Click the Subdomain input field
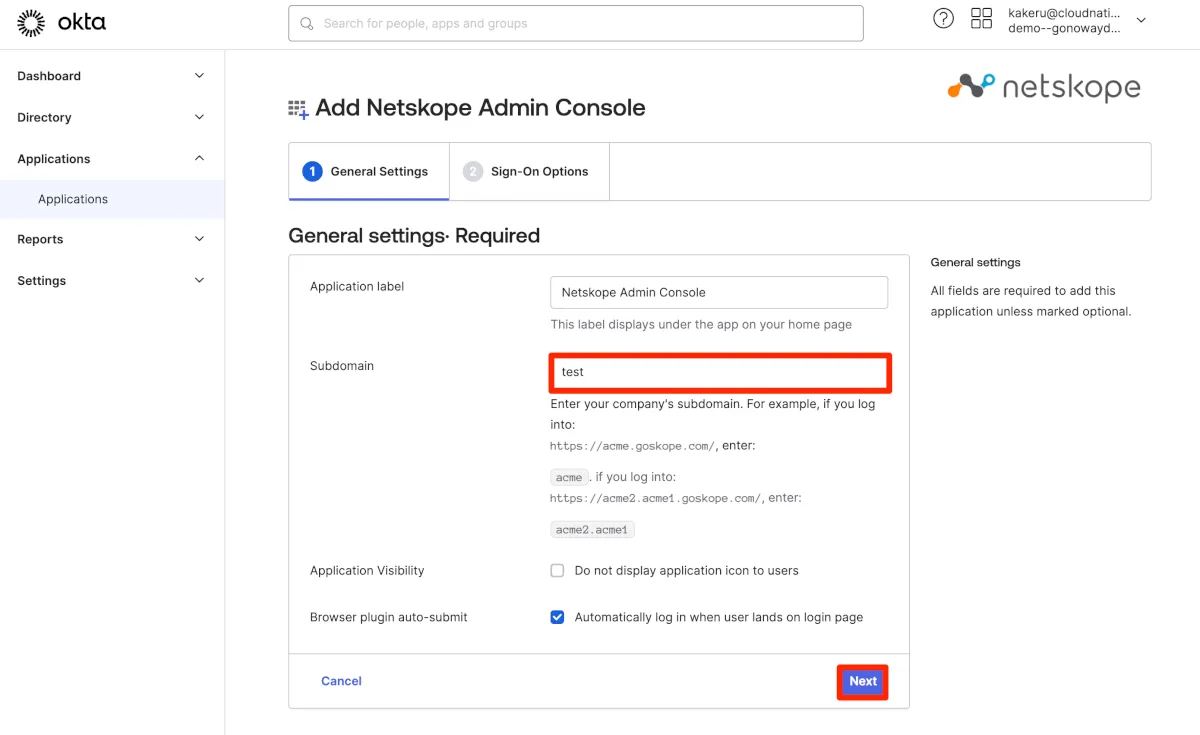 pos(719,372)
